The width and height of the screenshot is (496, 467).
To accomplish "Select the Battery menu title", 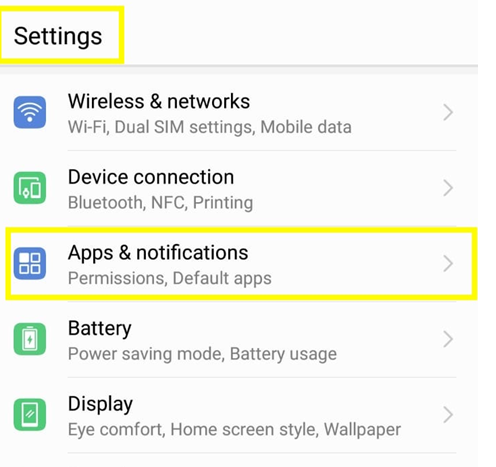I will tap(100, 329).
